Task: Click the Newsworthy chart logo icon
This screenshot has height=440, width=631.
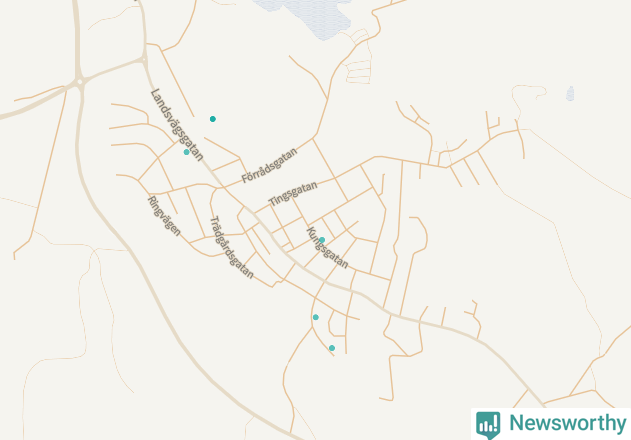Action: [488, 425]
